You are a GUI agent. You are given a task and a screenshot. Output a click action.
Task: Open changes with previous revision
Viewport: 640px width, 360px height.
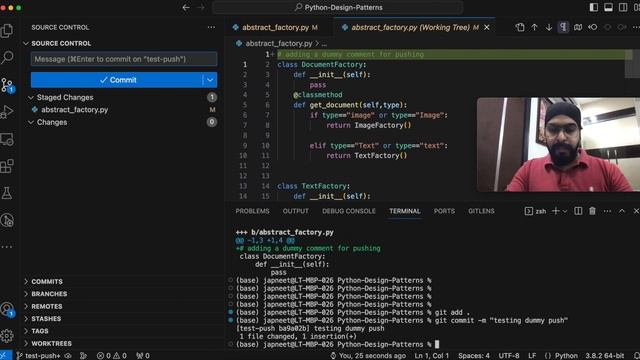593,27
